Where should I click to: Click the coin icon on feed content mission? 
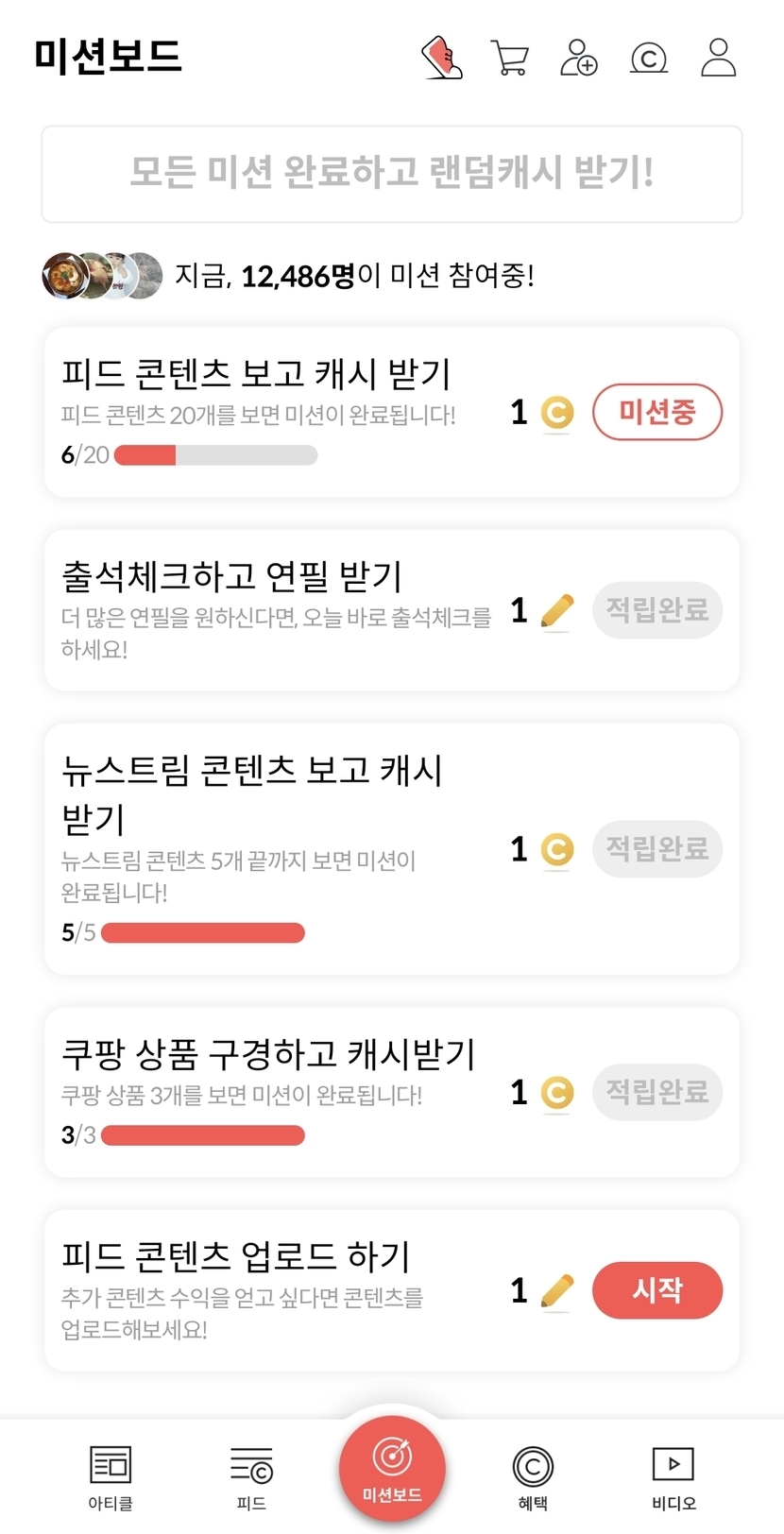tap(556, 413)
